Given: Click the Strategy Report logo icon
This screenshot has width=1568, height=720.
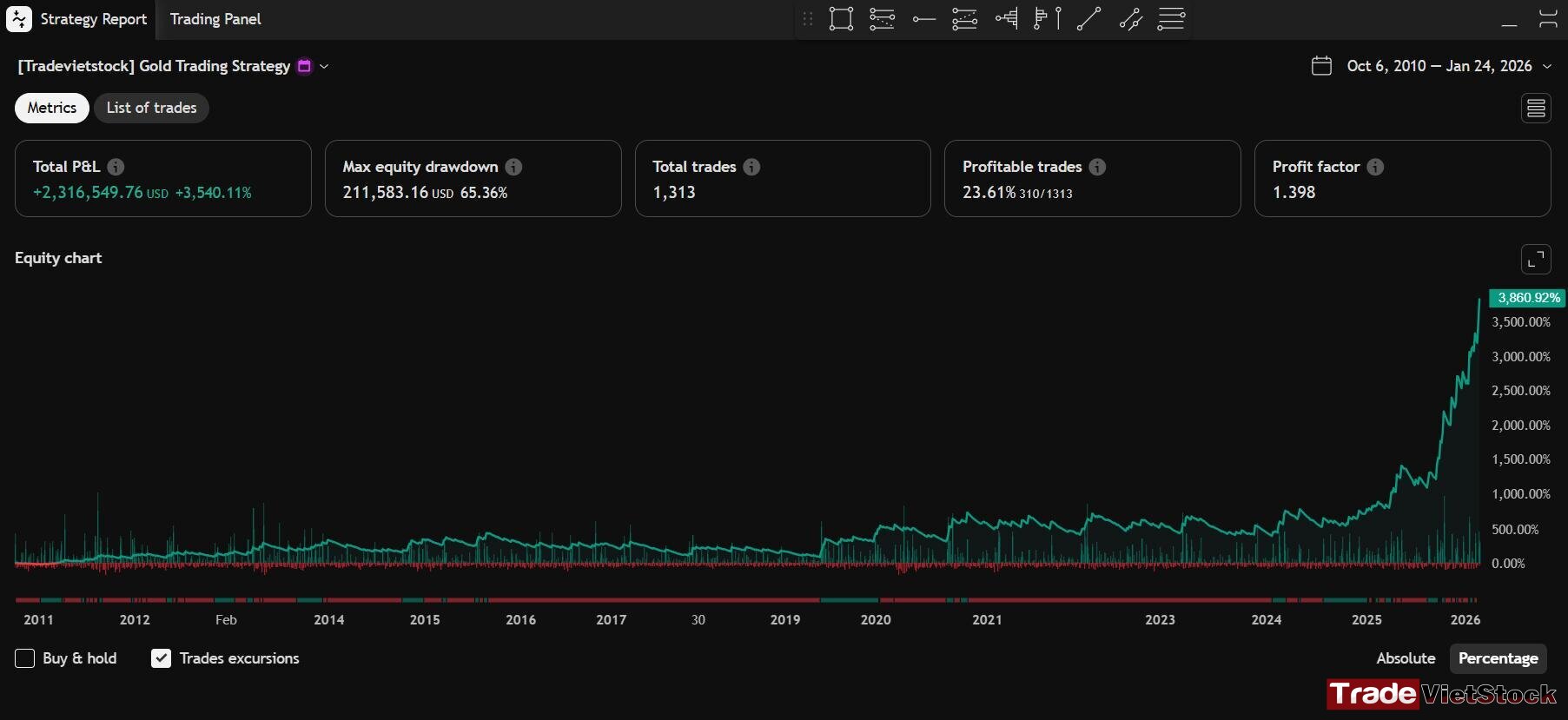Looking at the screenshot, I should tap(19, 19).
